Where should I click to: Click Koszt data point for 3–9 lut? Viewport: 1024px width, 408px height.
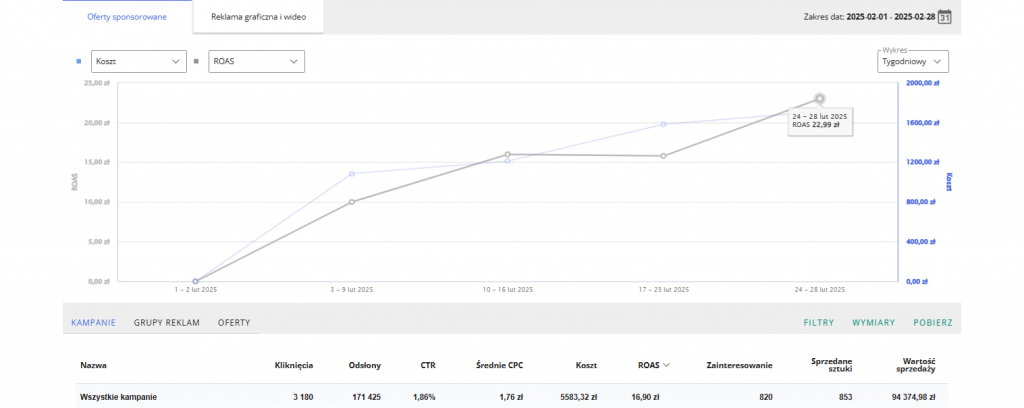coord(352,174)
